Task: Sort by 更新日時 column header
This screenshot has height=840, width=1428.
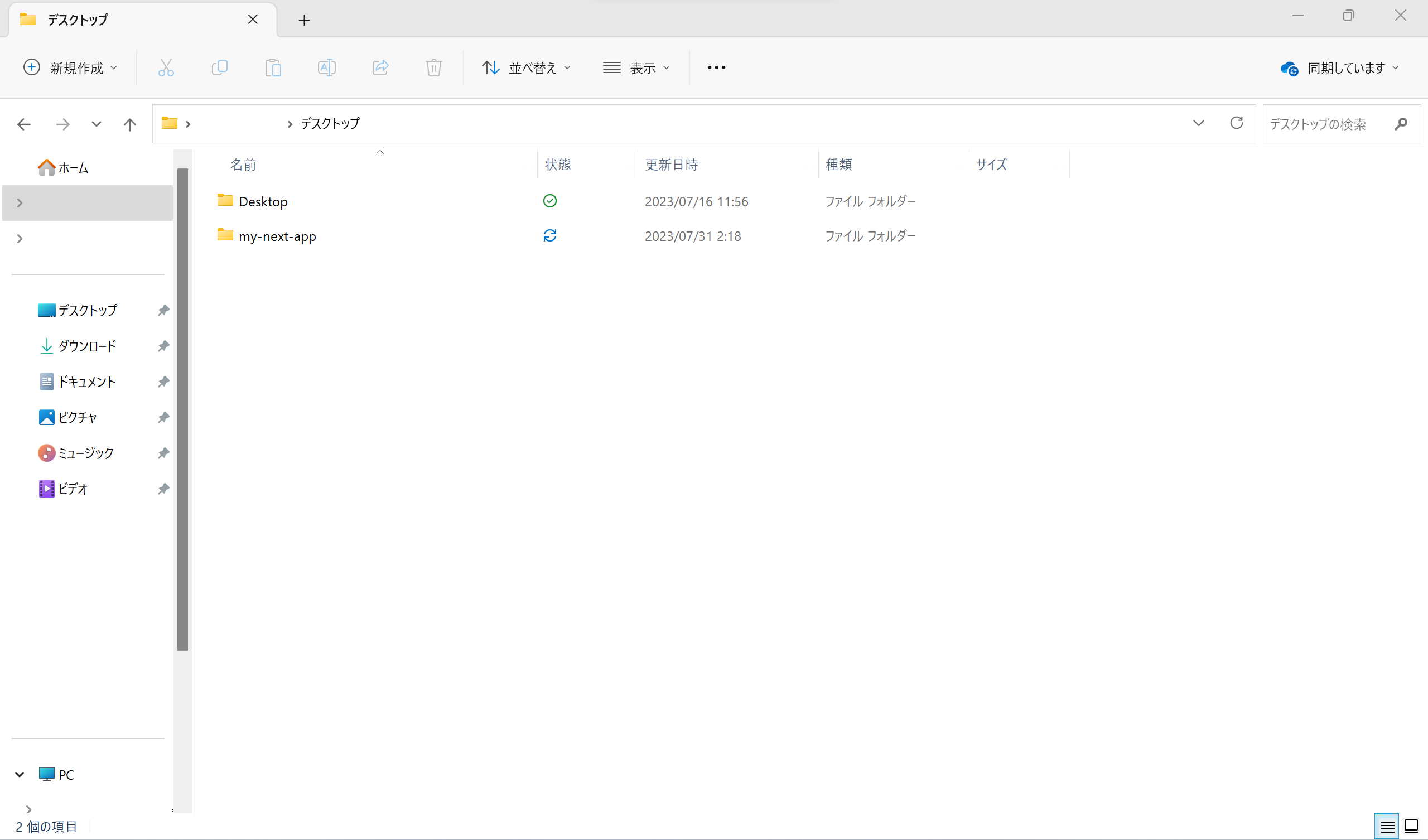Action: click(672, 165)
